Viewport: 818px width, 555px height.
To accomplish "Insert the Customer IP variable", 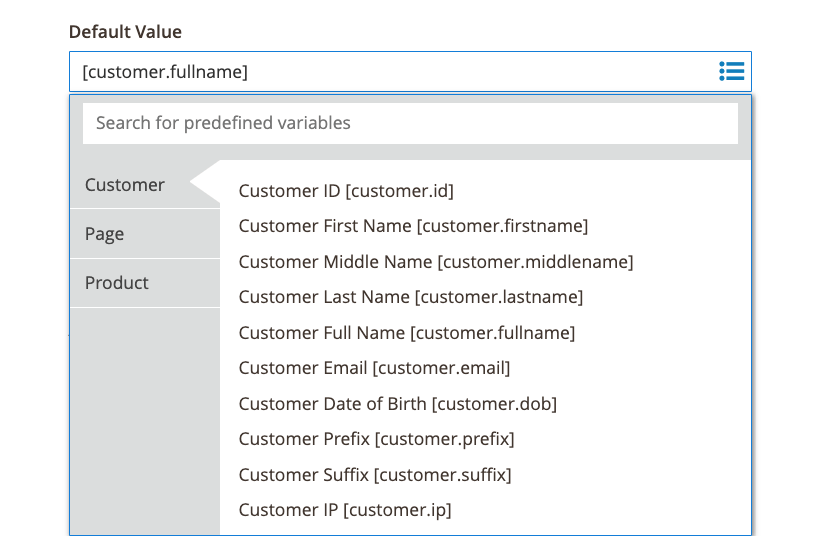I will point(345,510).
